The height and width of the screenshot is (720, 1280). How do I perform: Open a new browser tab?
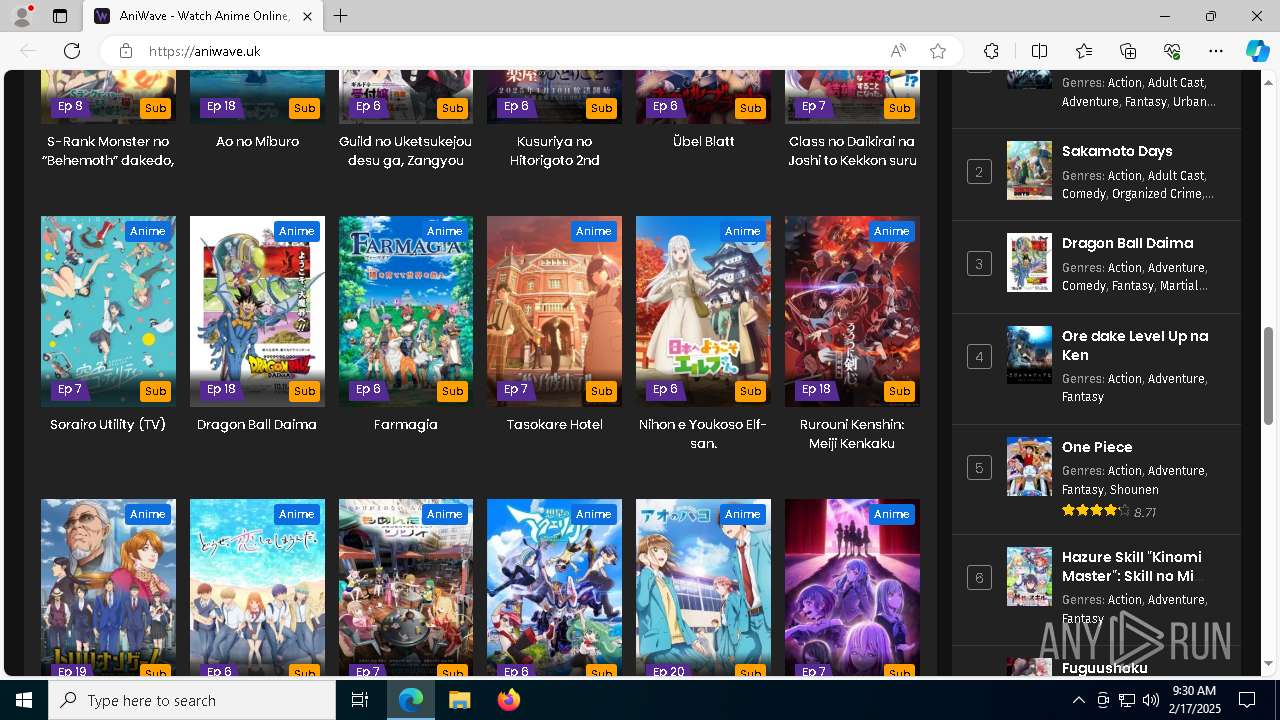(x=341, y=16)
